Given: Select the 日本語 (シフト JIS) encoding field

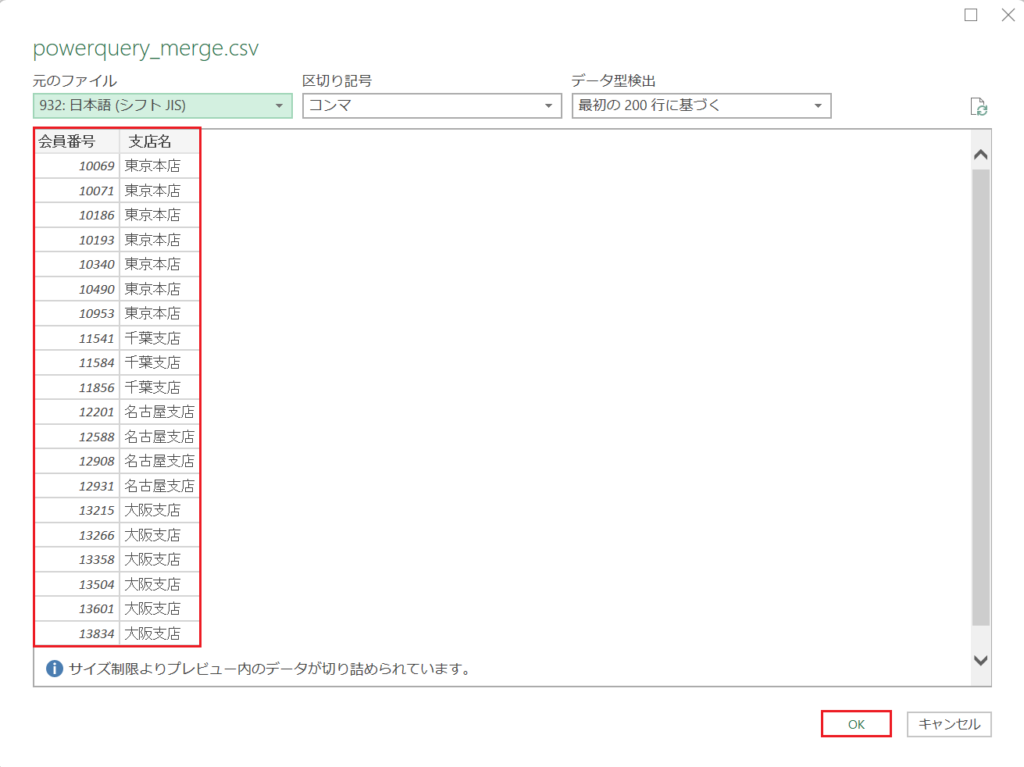Looking at the screenshot, I should point(150,105).
